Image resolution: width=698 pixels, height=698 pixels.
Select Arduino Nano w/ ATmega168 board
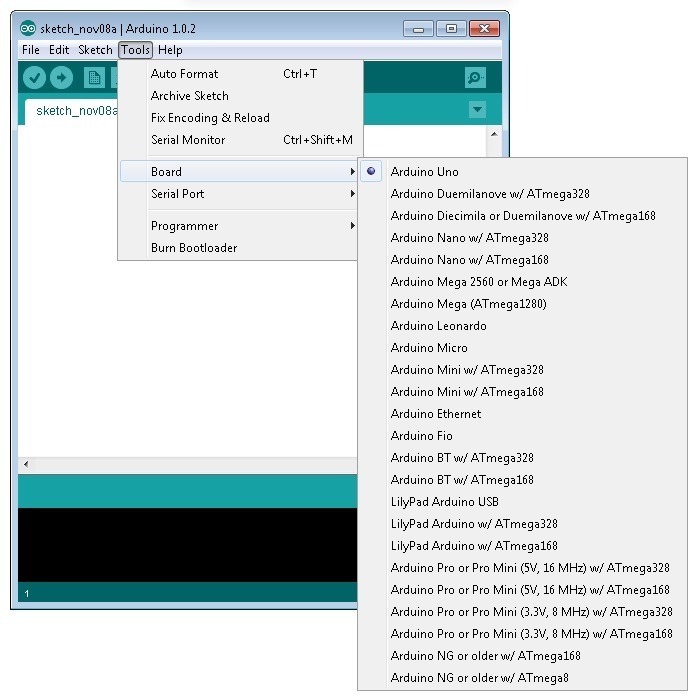point(523,260)
